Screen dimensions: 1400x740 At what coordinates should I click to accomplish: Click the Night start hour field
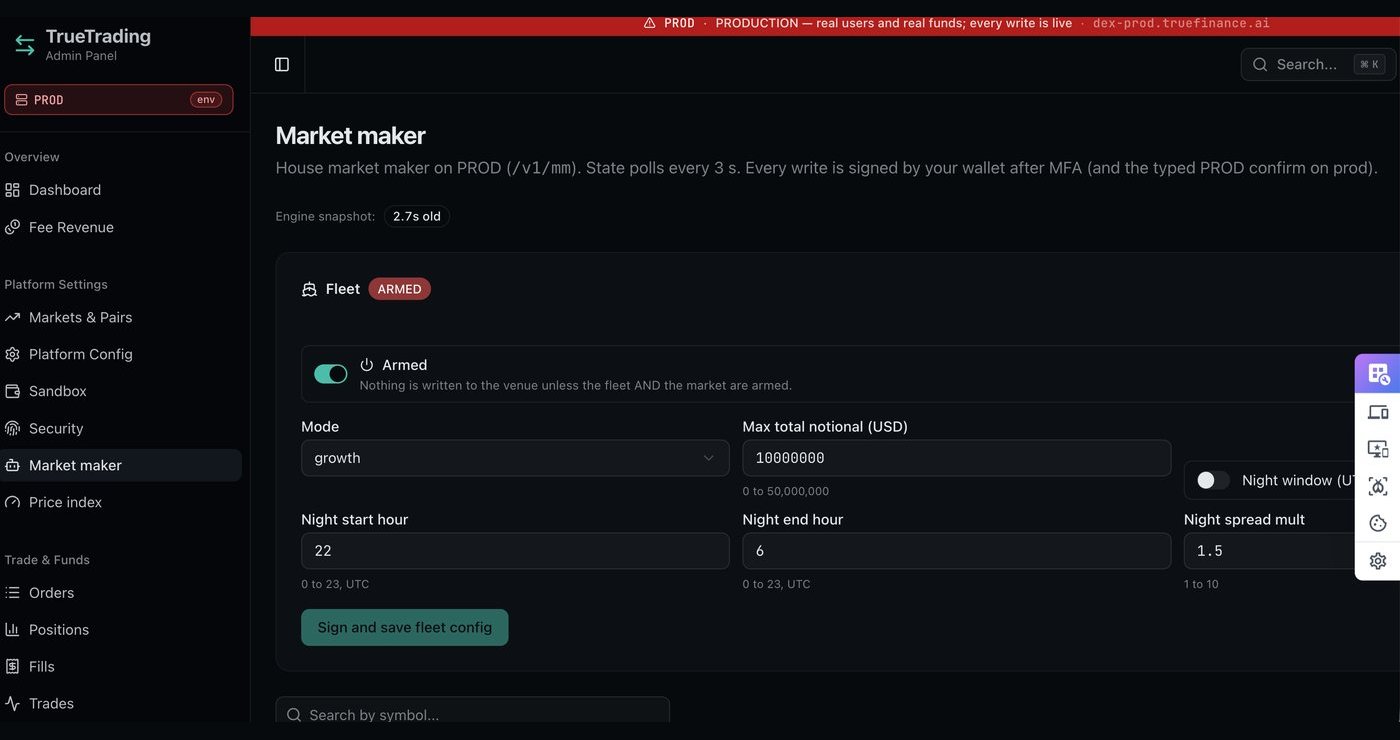(515, 551)
